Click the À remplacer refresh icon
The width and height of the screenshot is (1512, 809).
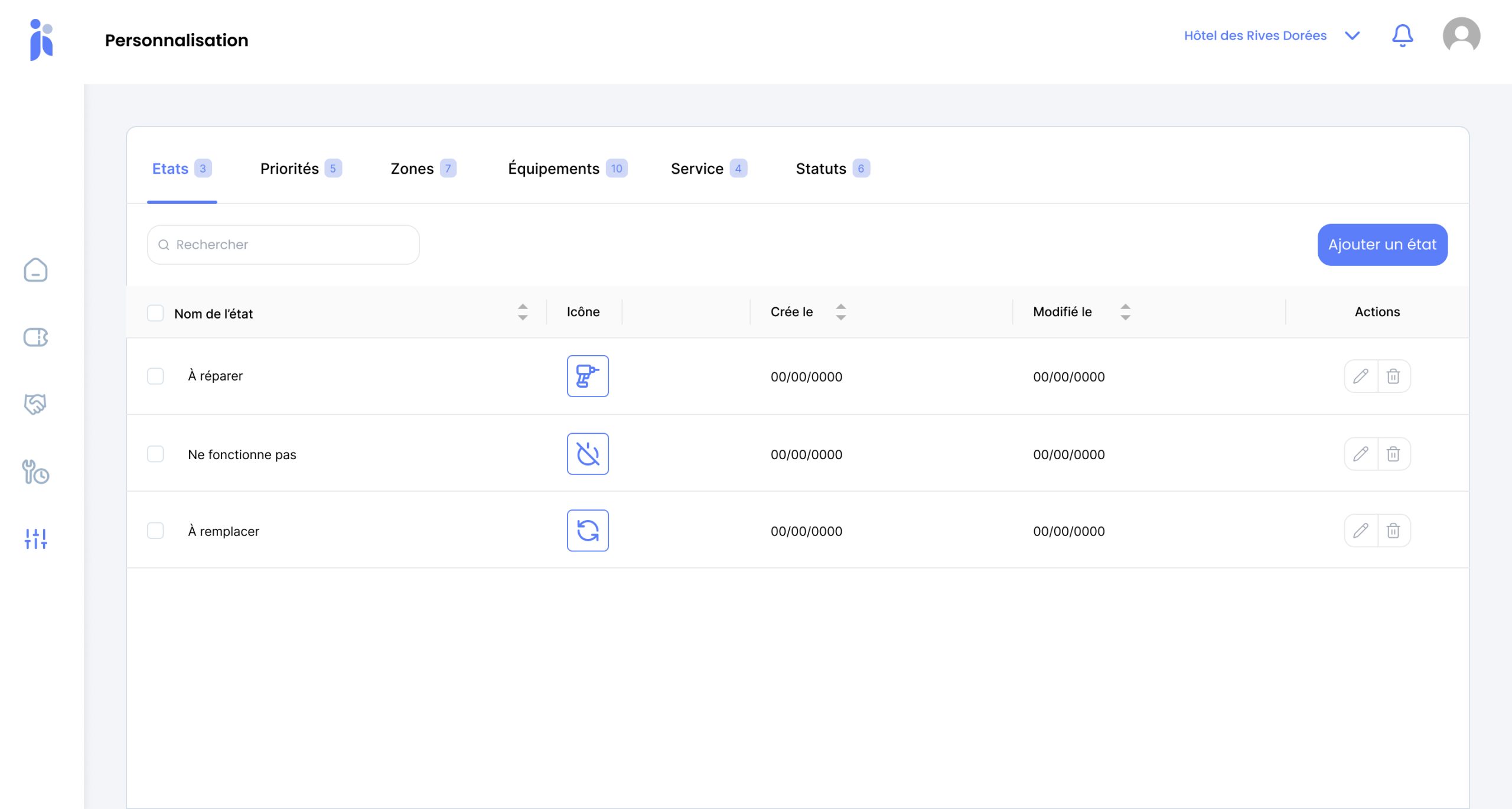click(588, 531)
